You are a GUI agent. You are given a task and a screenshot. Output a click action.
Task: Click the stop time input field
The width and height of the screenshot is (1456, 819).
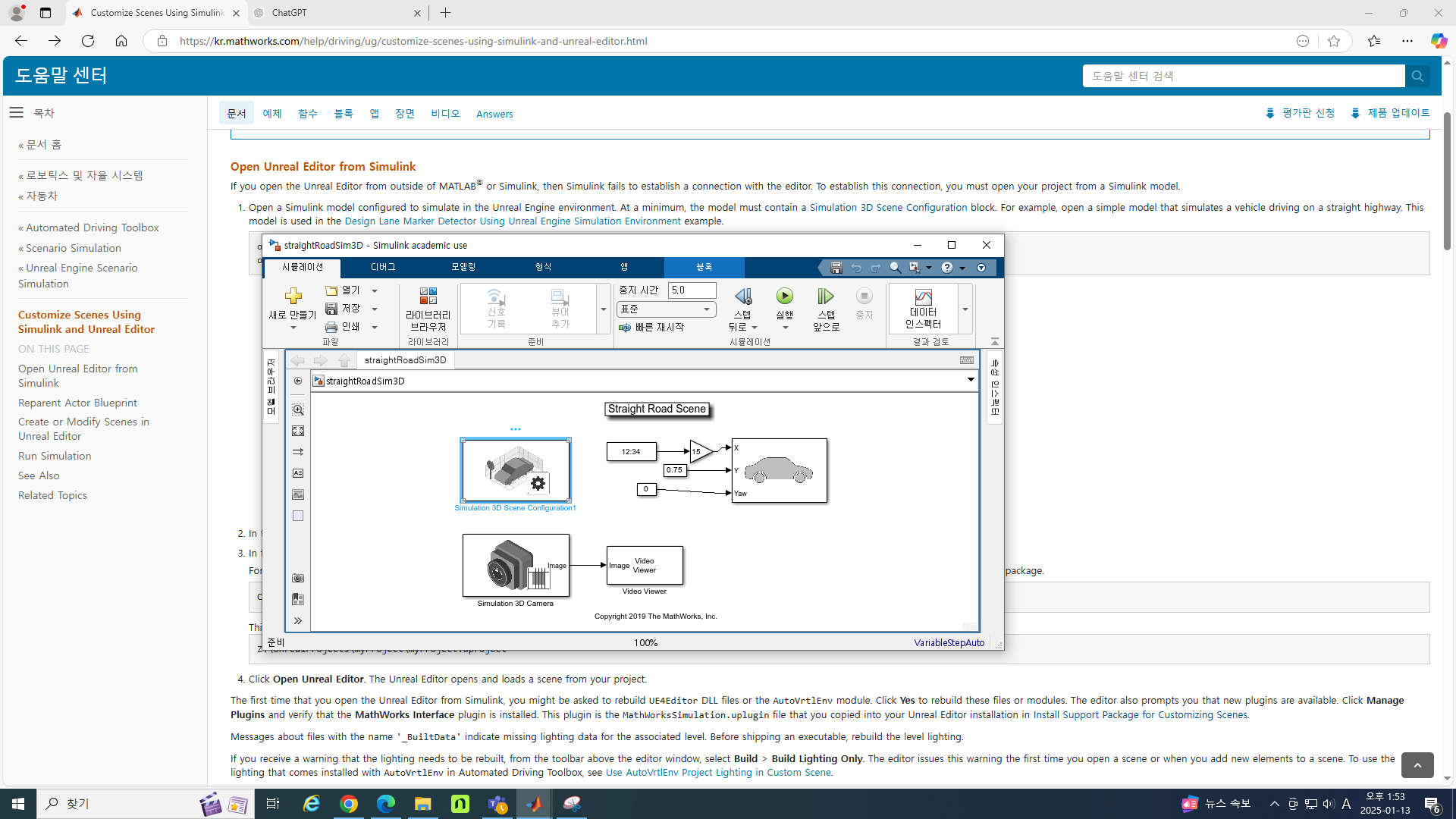point(691,290)
